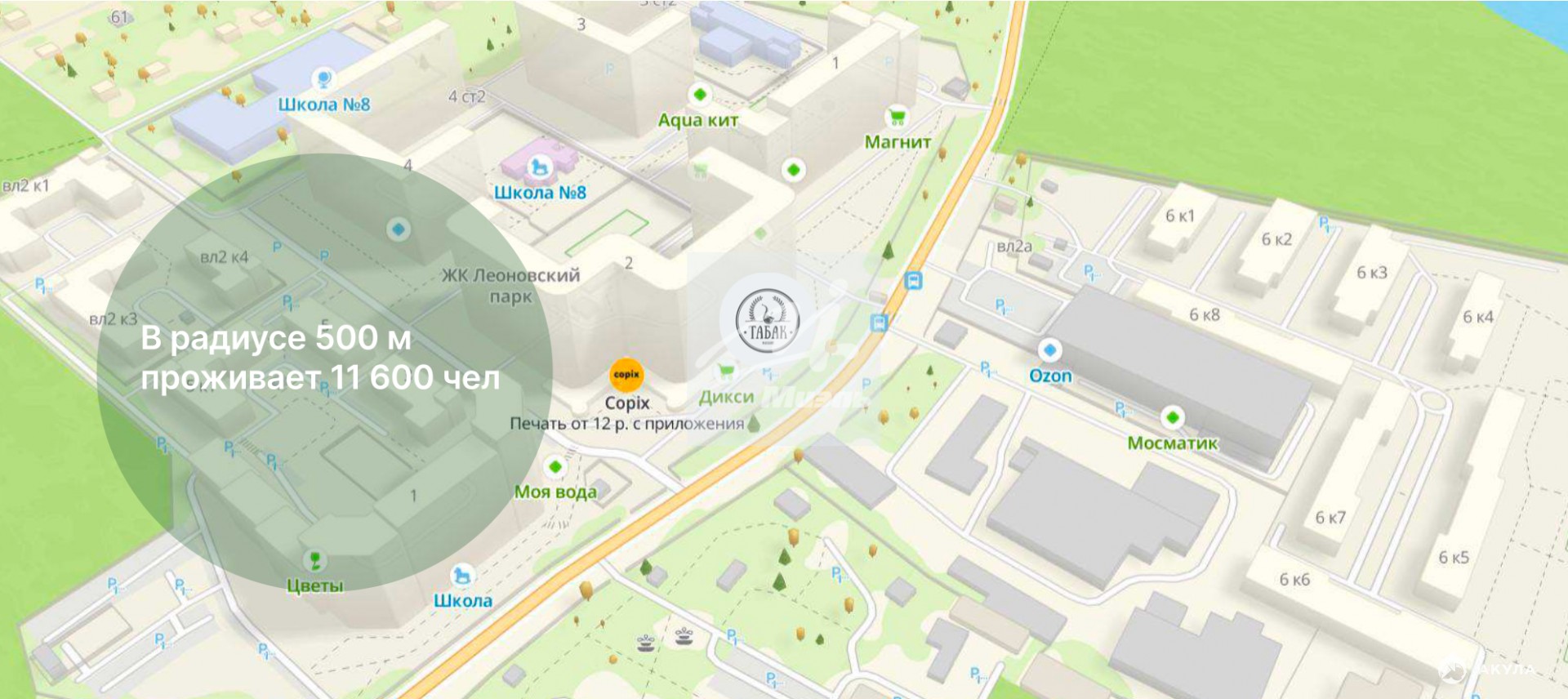Select the Школа №8 globe icon
This screenshot has height=699, width=1568.
coord(323,79)
